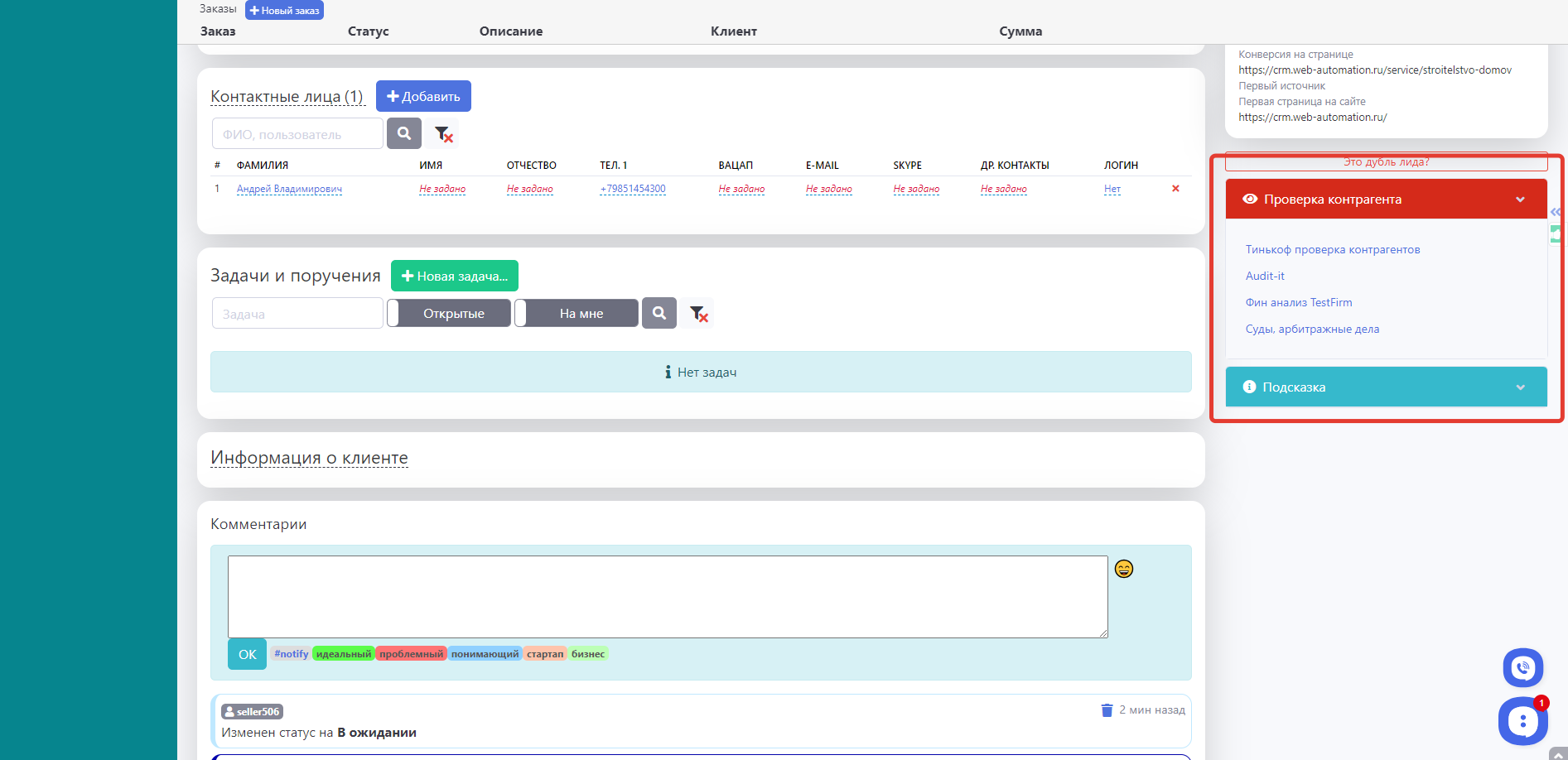The height and width of the screenshot is (760, 1568).
Task: Click the contacts search magnifier icon
Action: pyautogui.click(x=403, y=133)
